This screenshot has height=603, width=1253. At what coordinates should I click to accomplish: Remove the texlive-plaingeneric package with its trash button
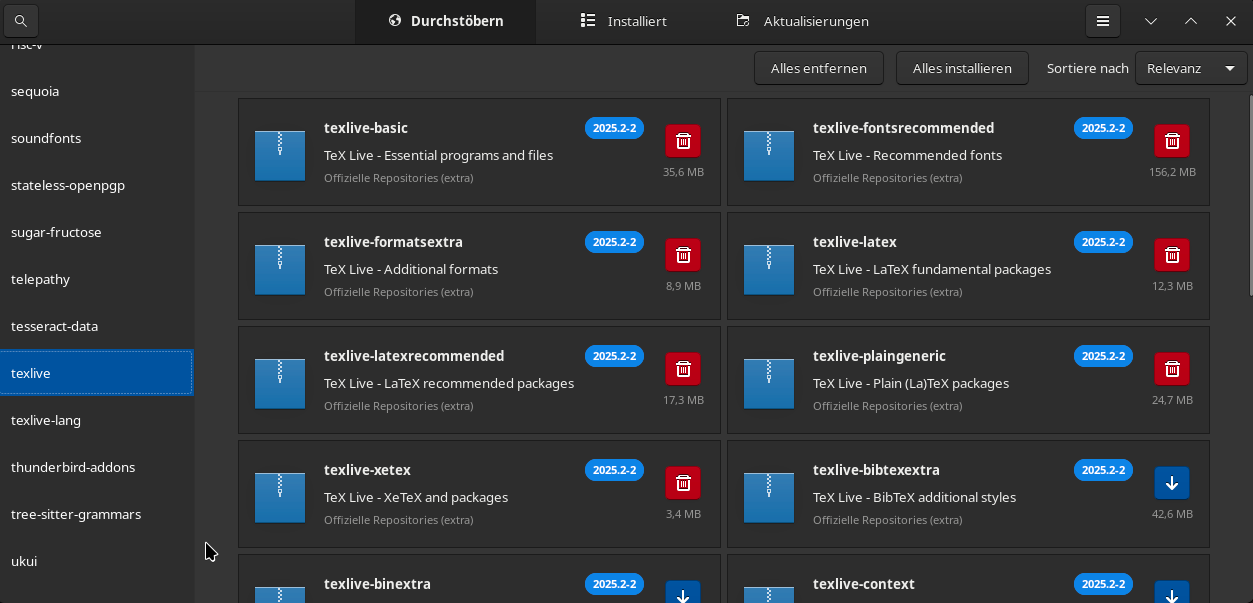coord(1172,369)
